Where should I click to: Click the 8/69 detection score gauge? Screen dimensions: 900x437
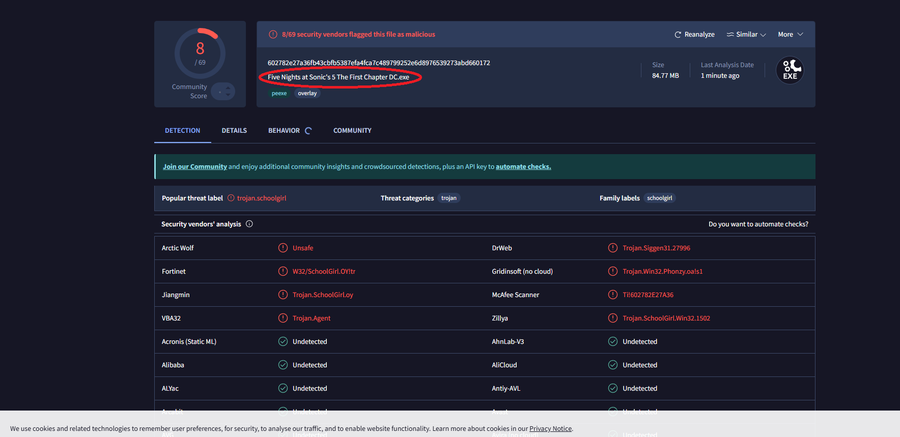(200, 55)
